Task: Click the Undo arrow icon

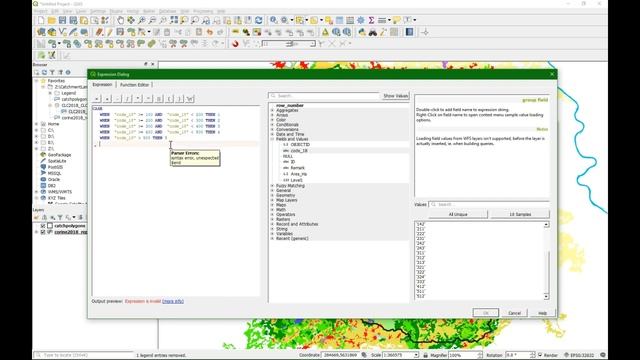Action: pos(210,32)
